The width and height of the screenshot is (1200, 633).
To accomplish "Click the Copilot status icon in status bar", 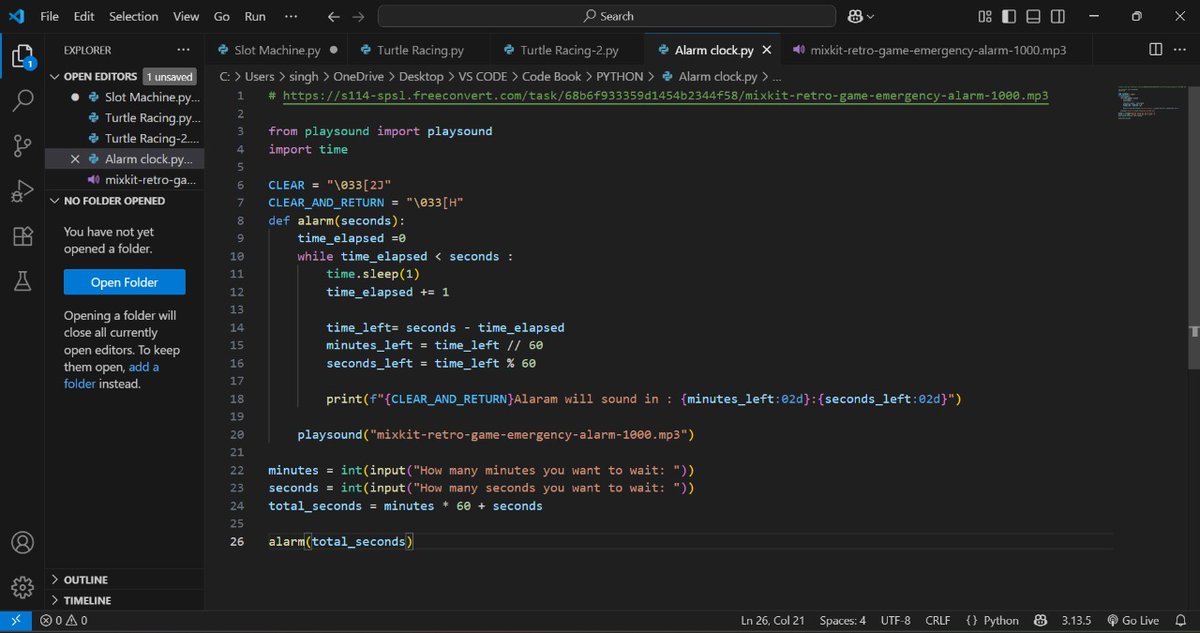I will point(1040,621).
